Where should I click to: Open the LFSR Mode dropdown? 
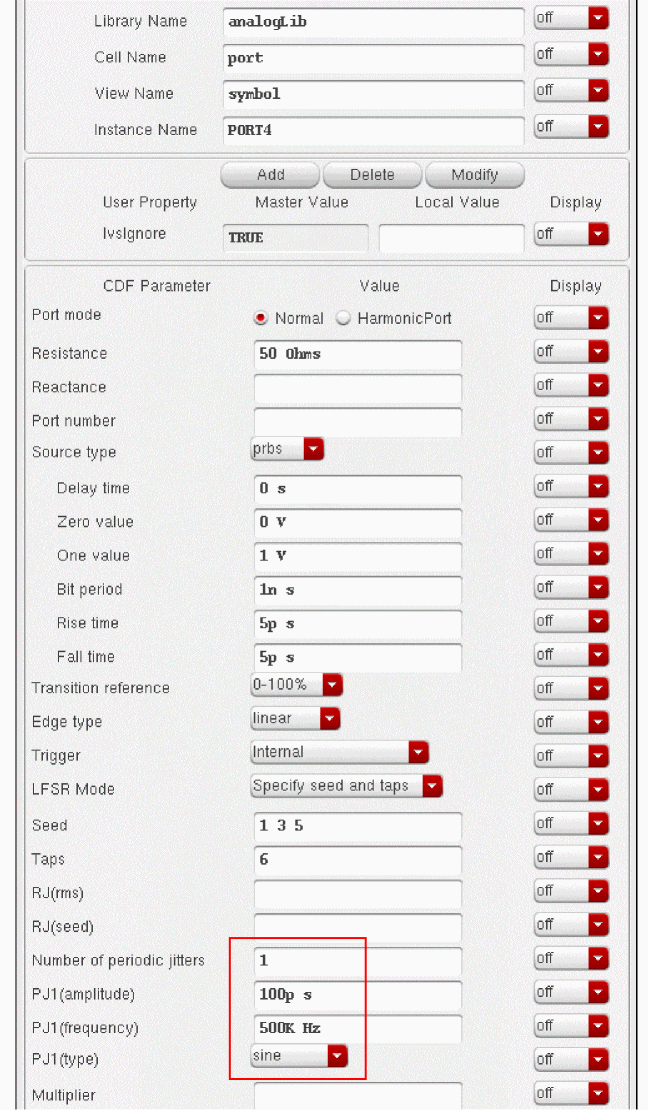pos(346,786)
